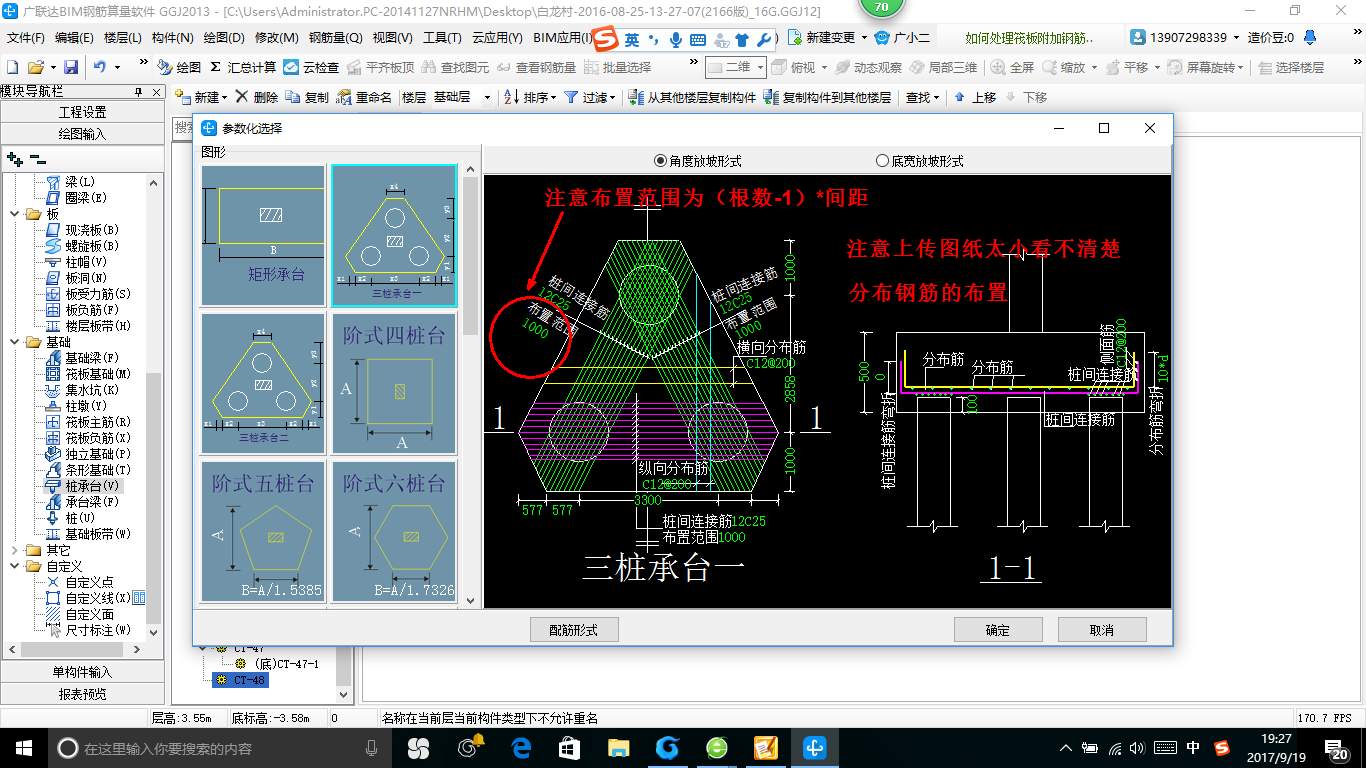Select 独立基础(P) in the tree
Screen dimensions: 1366x768
(88, 454)
